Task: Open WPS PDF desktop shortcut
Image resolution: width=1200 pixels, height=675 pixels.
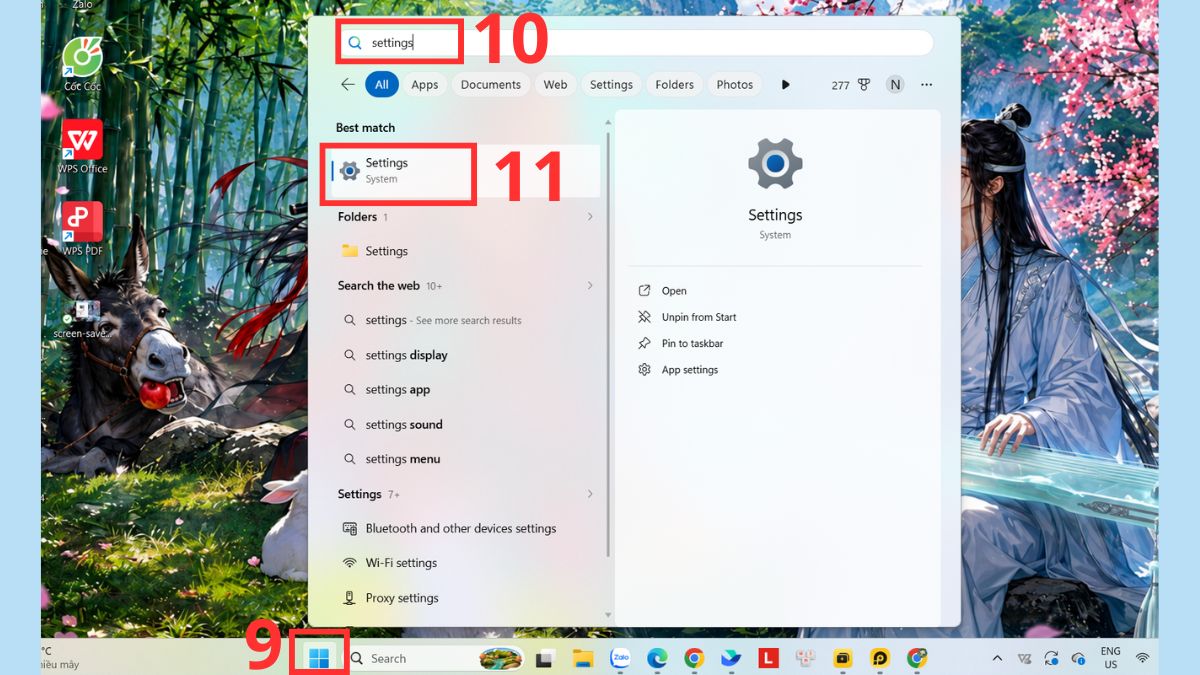Action: coord(84,229)
